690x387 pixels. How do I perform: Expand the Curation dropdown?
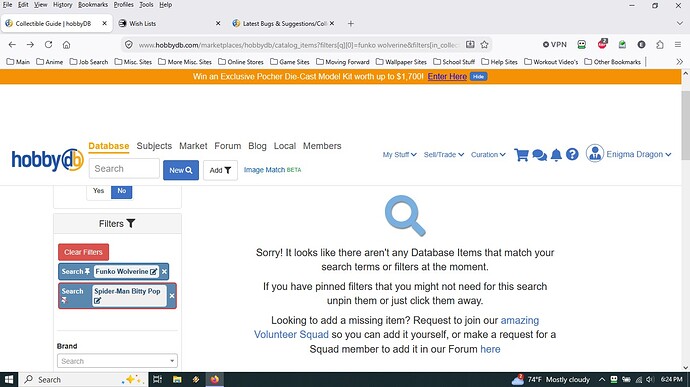click(x=488, y=155)
